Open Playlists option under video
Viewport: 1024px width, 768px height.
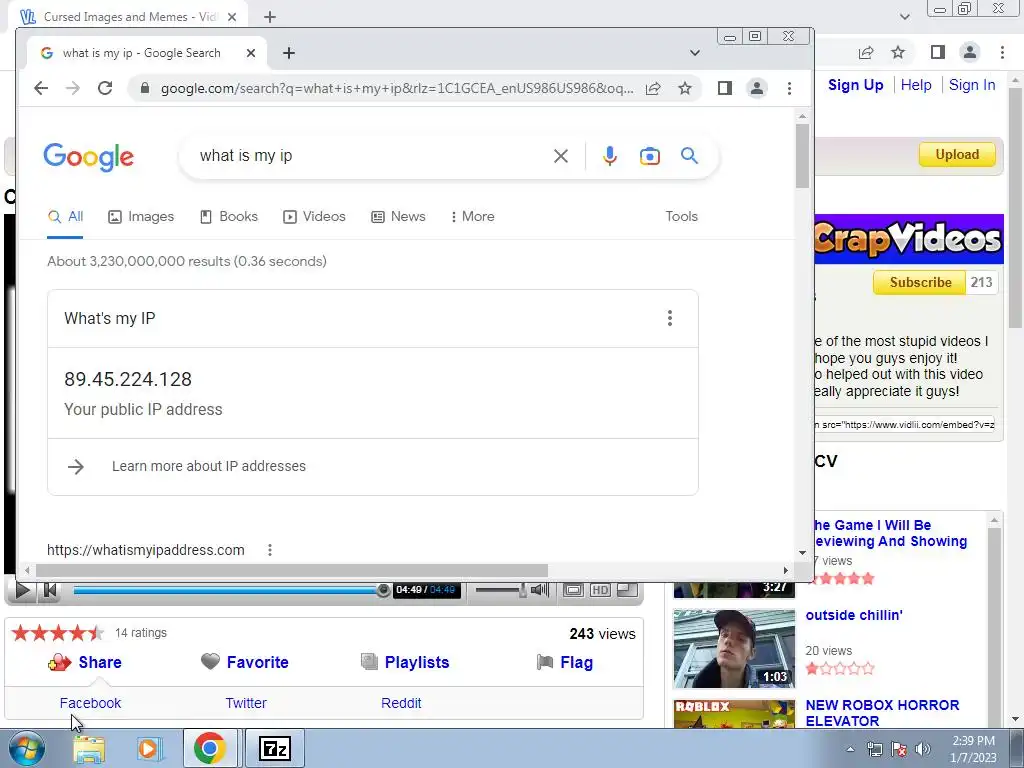pos(405,662)
